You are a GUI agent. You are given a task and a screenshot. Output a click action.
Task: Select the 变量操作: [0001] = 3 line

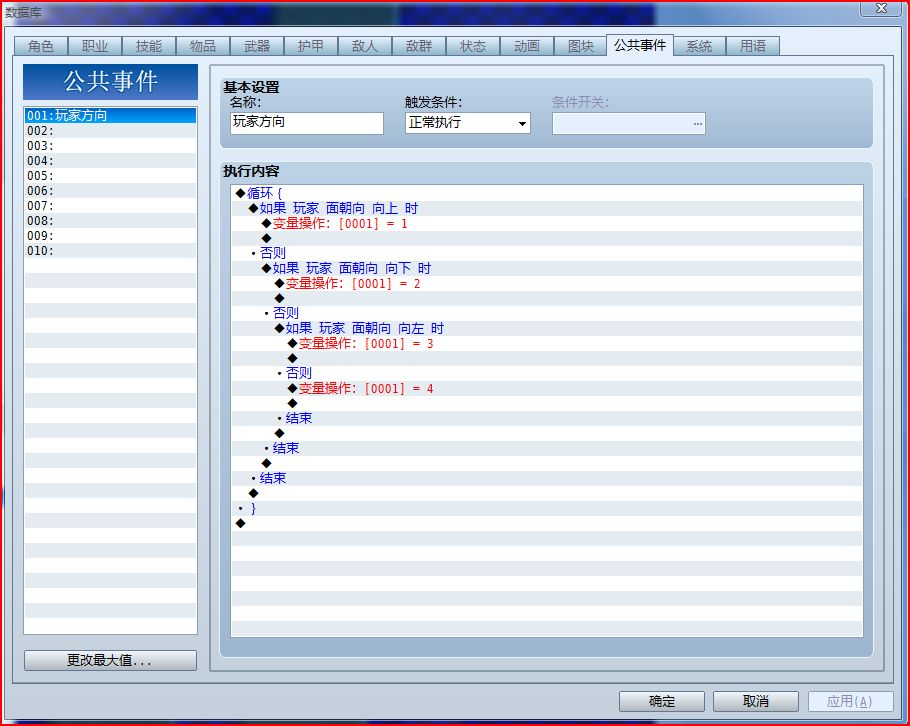(x=547, y=344)
